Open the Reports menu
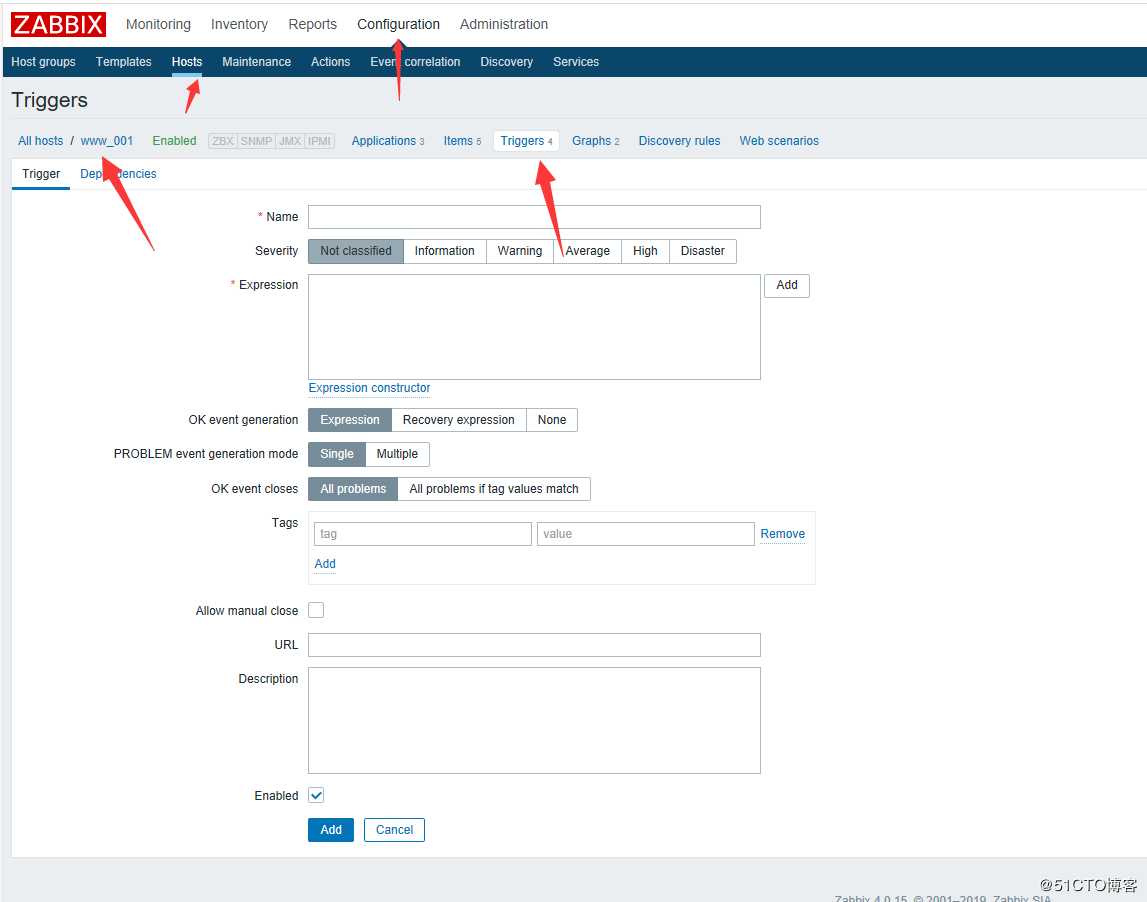Viewport: 1147px width, 902px height. [312, 24]
